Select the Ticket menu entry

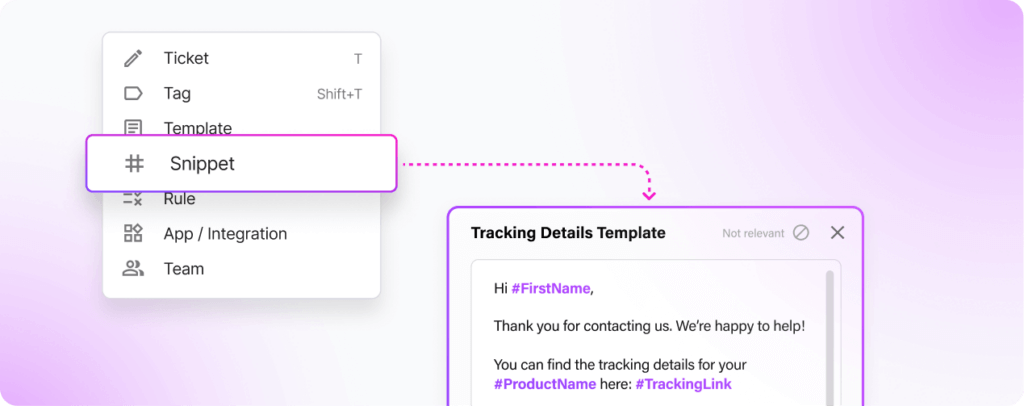[x=186, y=59]
